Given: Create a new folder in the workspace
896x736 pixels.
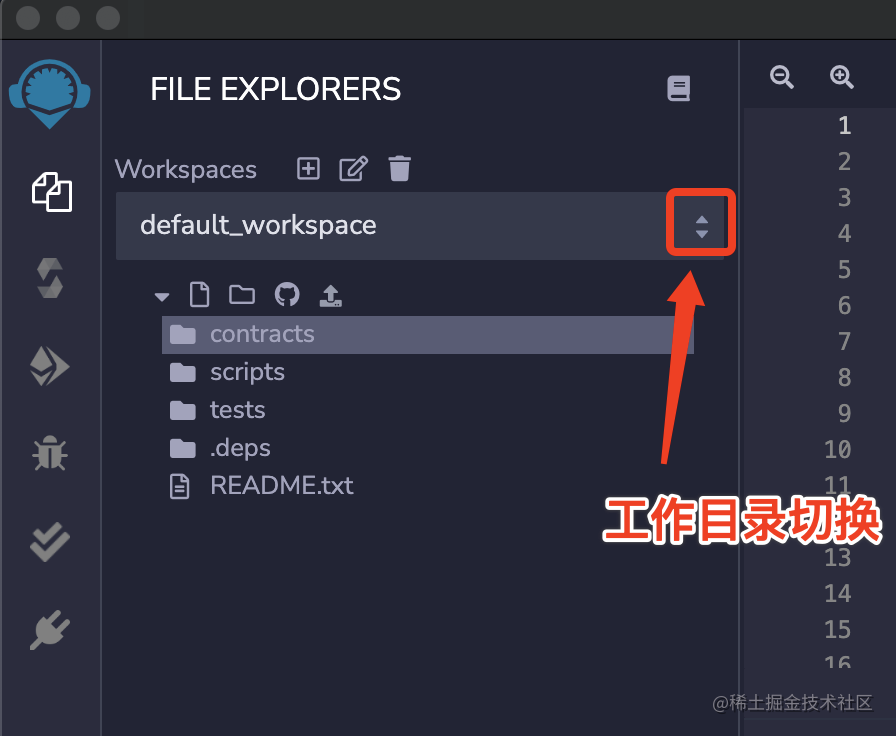Looking at the screenshot, I should (242, 294).
